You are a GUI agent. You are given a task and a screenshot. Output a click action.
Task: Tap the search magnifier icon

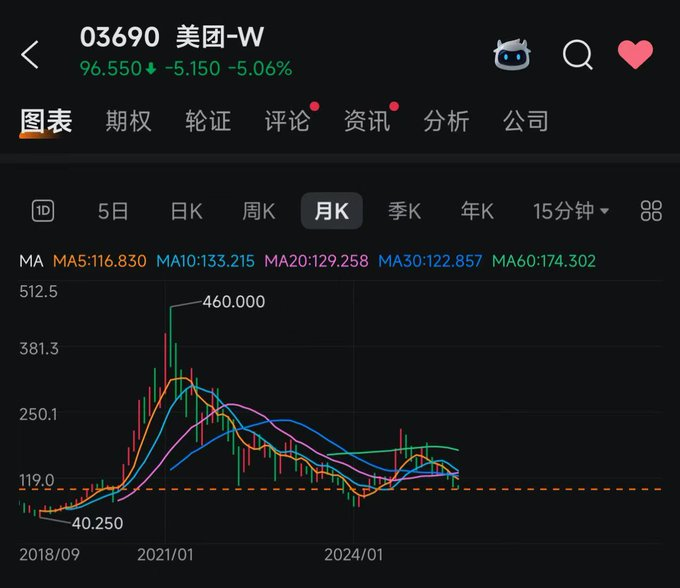click(x=577, y=54)
